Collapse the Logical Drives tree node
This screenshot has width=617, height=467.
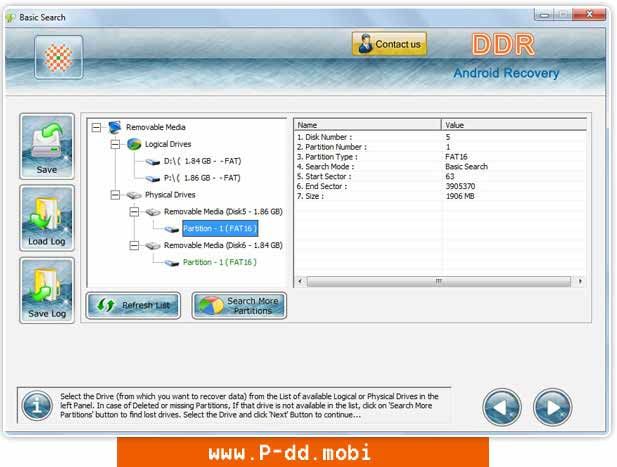click(115, 144)
